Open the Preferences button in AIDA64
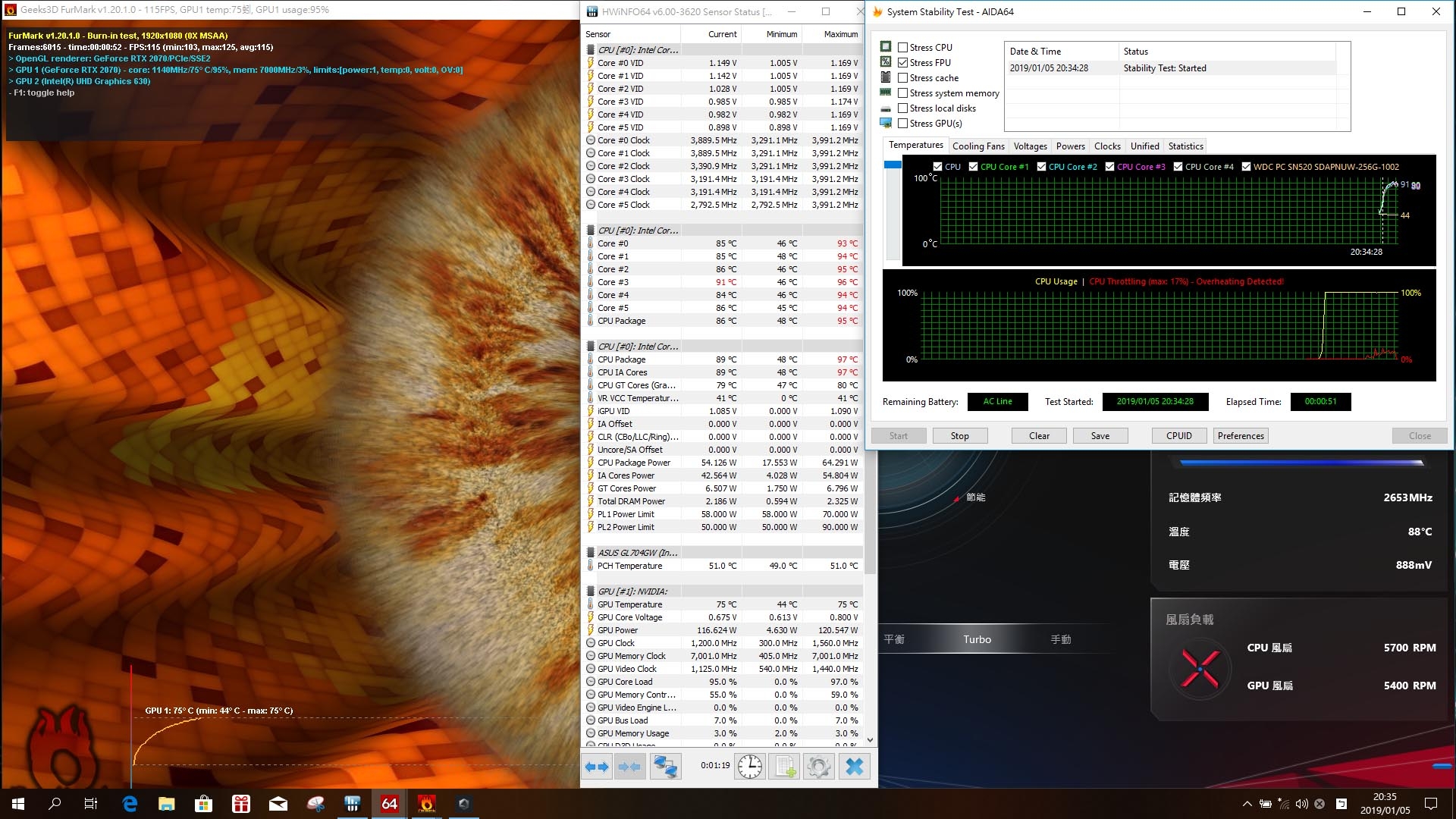The width and height of the screenshot is (1456, 819). point(1240,436)
